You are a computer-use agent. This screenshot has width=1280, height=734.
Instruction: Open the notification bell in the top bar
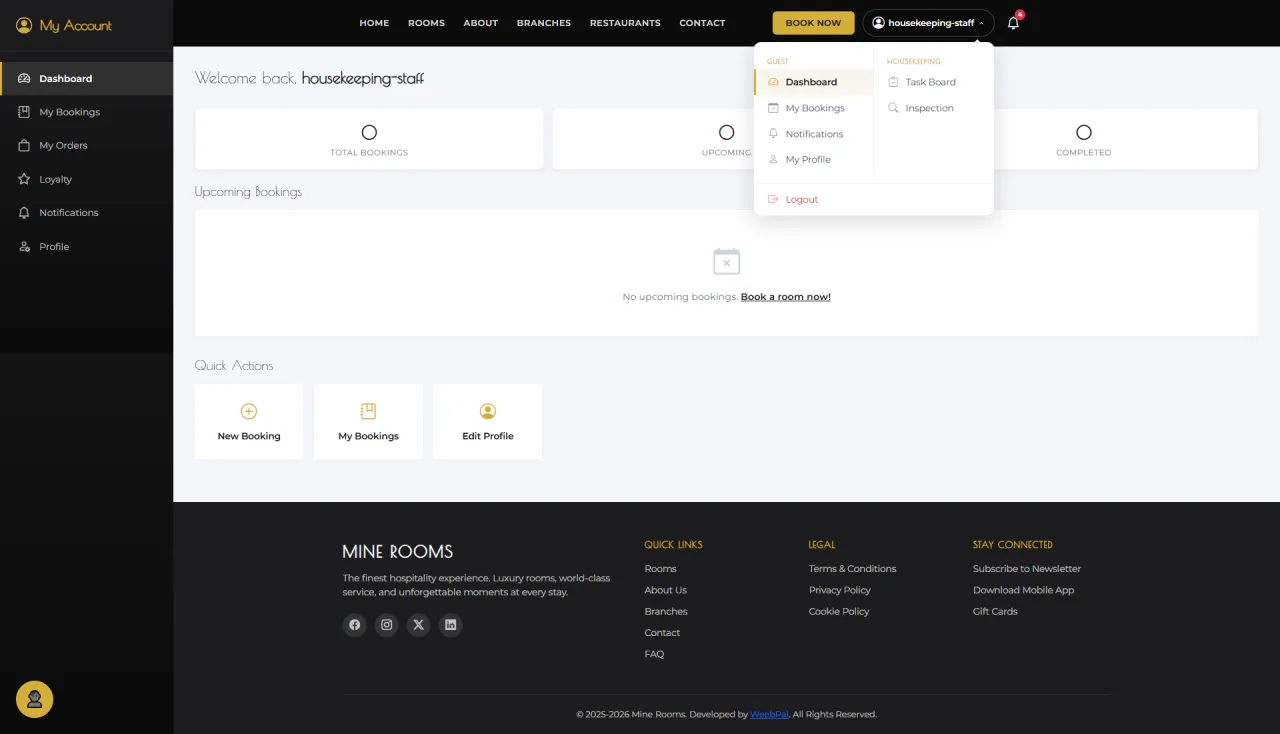point(1013,22)
